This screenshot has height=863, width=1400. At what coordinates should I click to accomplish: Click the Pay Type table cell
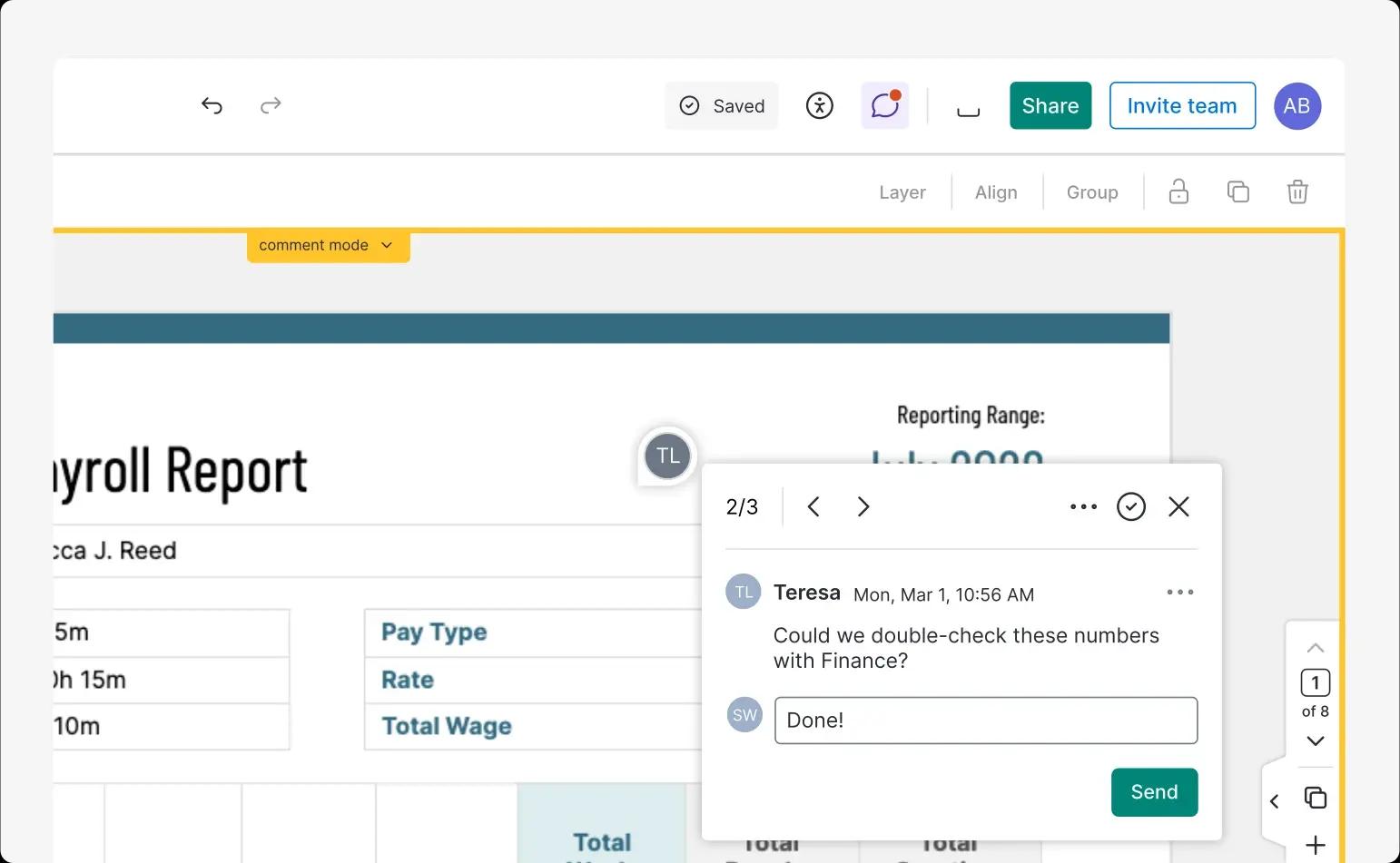click(533, 633)
